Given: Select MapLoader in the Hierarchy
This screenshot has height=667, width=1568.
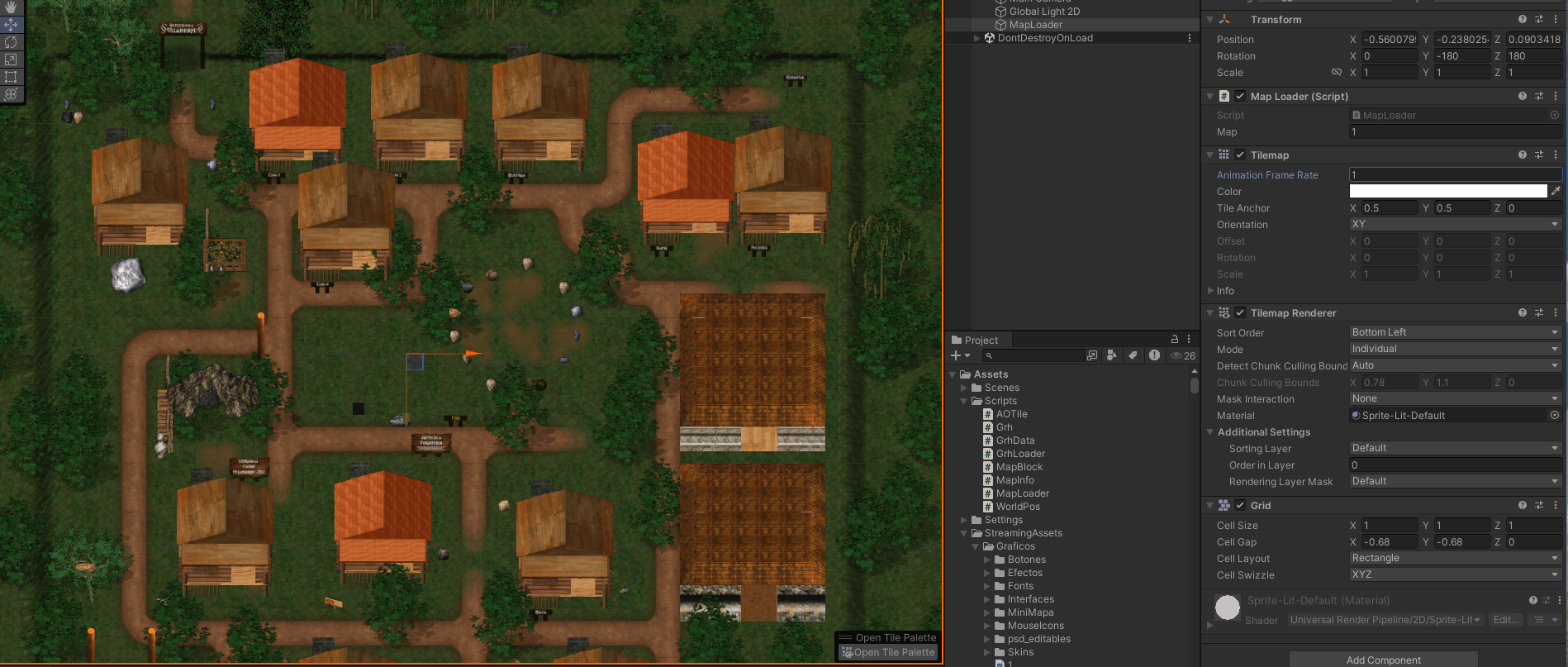Looking at the screenshot, I should pyautogui.click(x=1035, y=25).
